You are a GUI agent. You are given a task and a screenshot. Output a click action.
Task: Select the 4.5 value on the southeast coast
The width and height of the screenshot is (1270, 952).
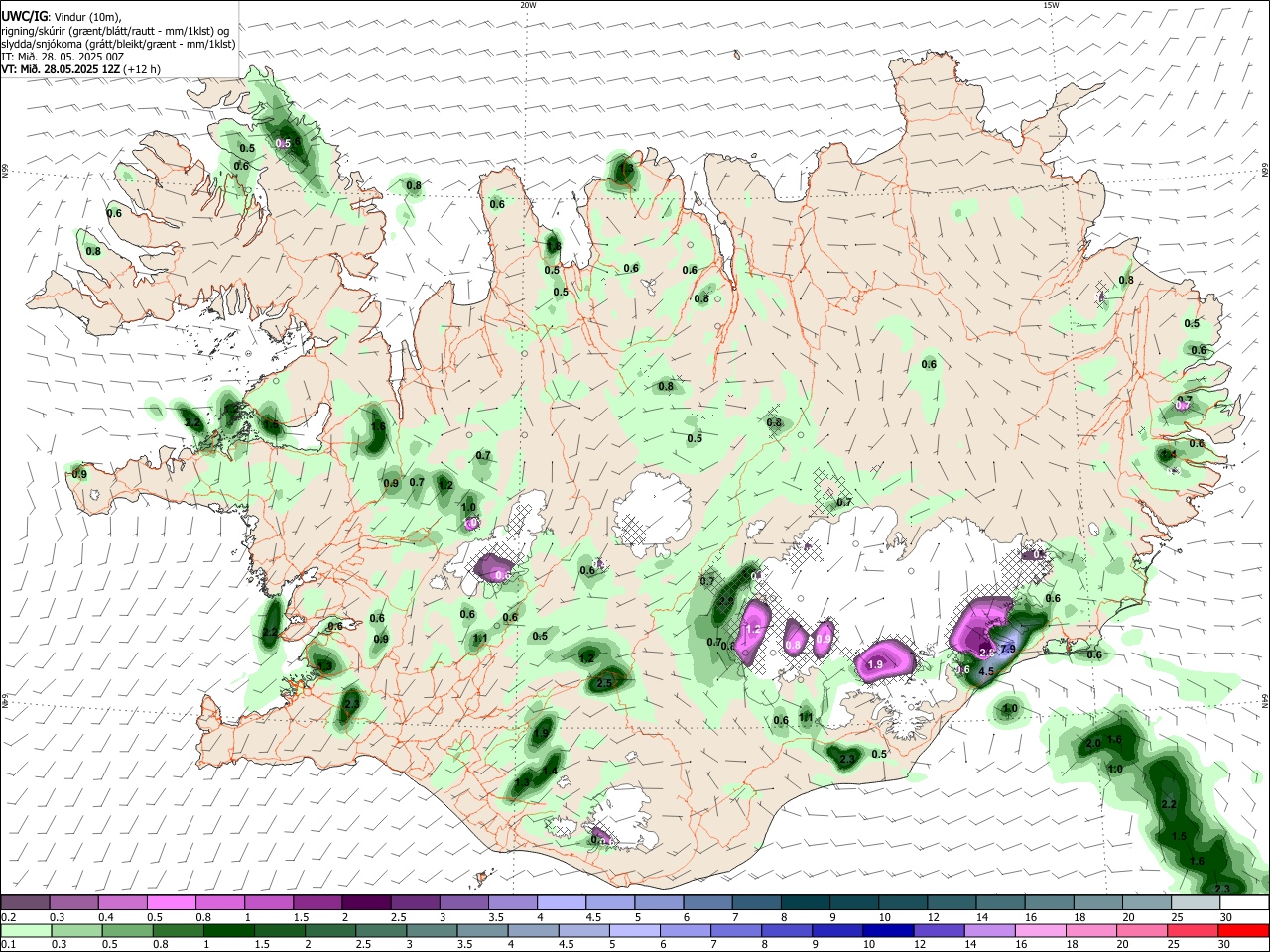[x=986, y=671]
